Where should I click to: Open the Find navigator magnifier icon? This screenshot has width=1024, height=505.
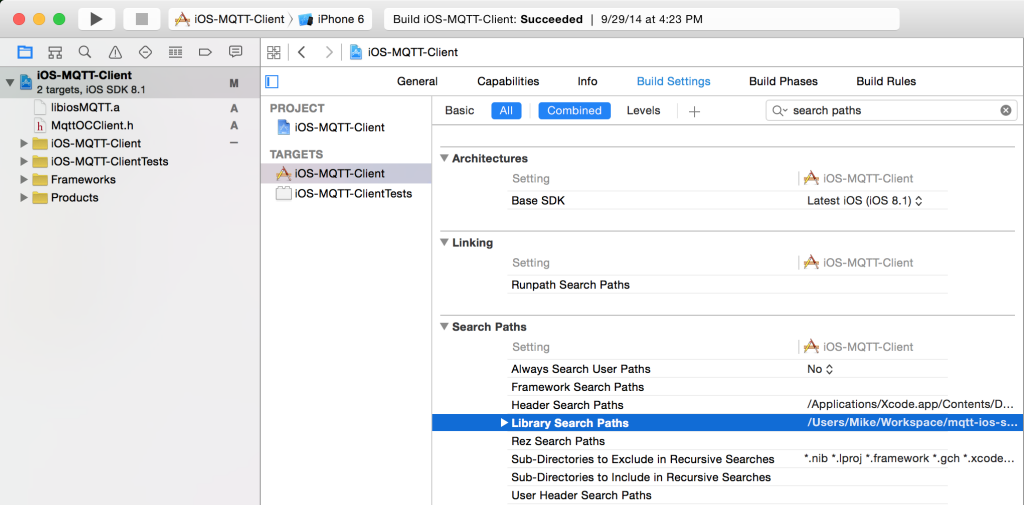[x=85, y=52]
